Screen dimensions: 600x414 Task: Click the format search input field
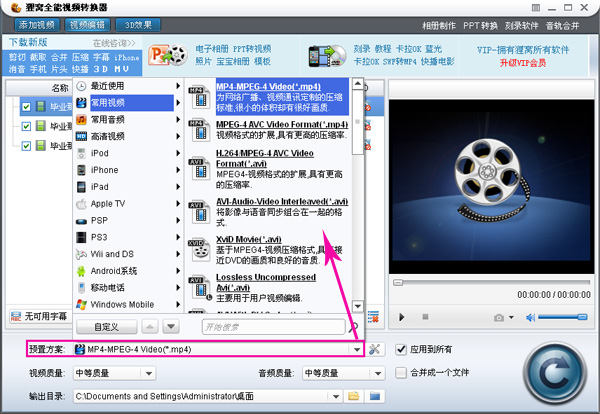tap(273, 327)
